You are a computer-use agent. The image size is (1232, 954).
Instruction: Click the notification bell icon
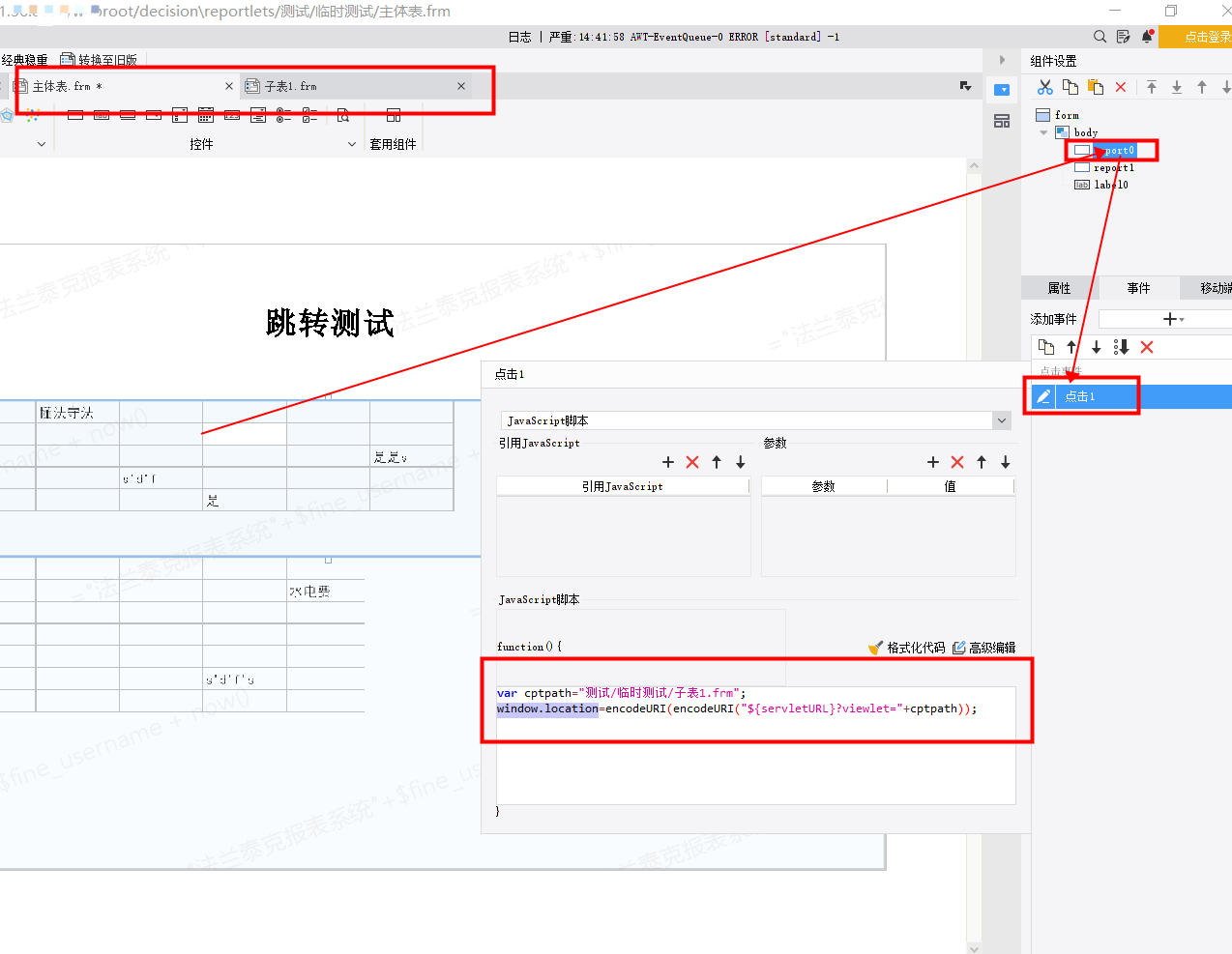pos(1147,37)
